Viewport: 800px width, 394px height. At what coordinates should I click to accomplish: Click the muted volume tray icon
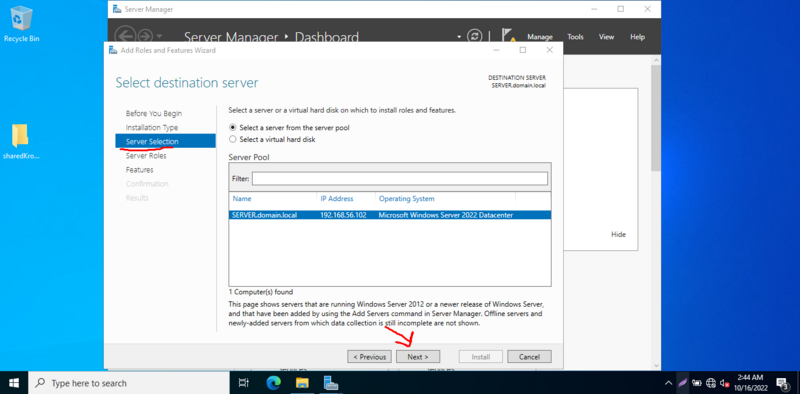(724, 383)
